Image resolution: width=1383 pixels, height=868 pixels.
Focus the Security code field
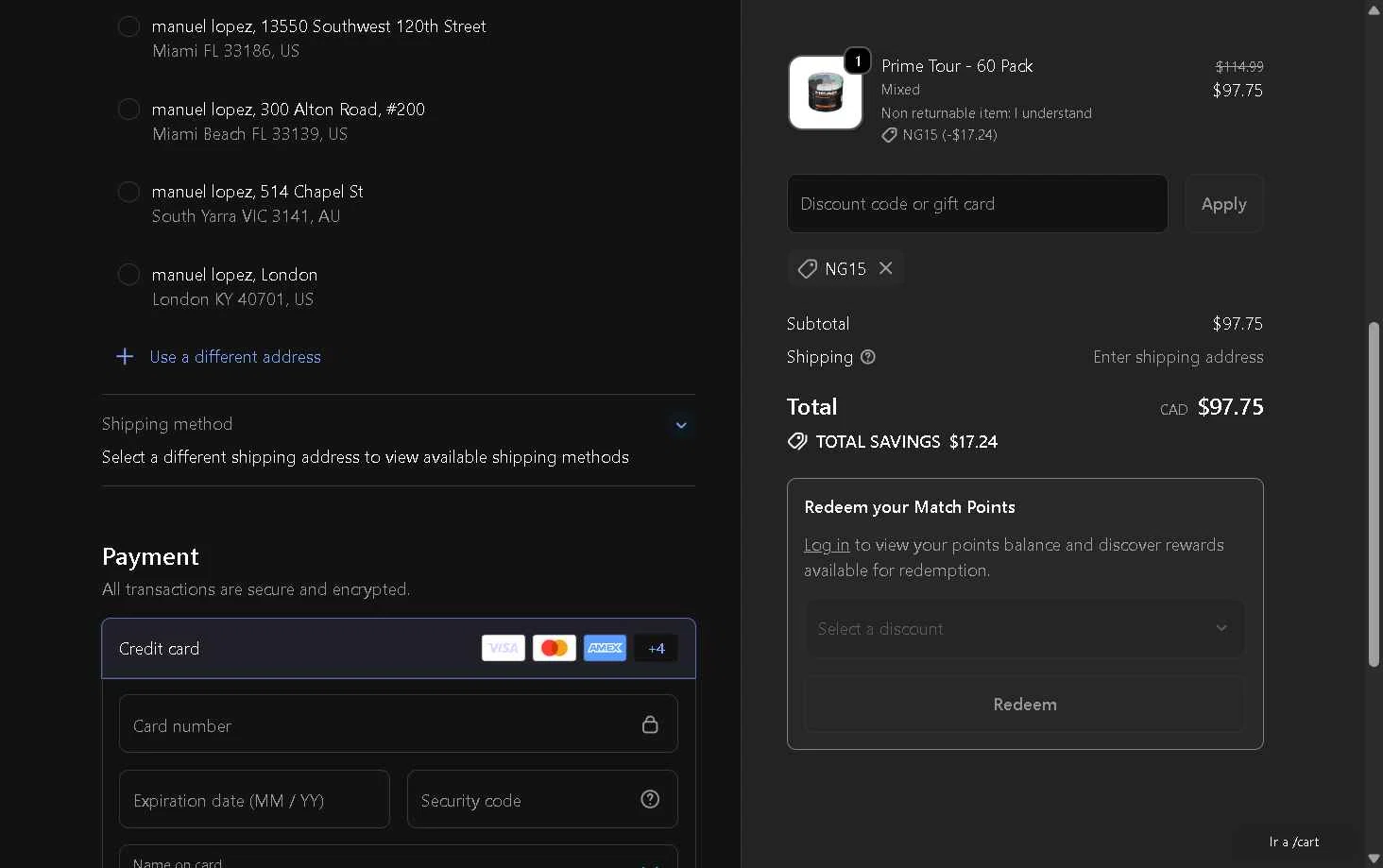pyautogui.click(x=542, y=799)
